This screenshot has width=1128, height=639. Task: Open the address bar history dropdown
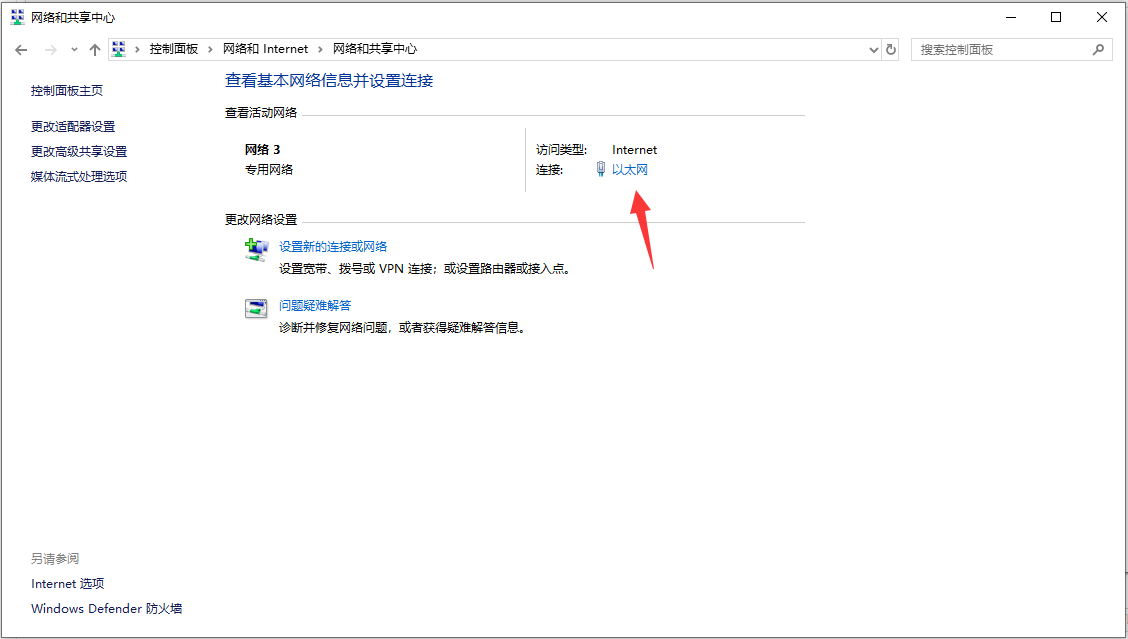(872, 48)
